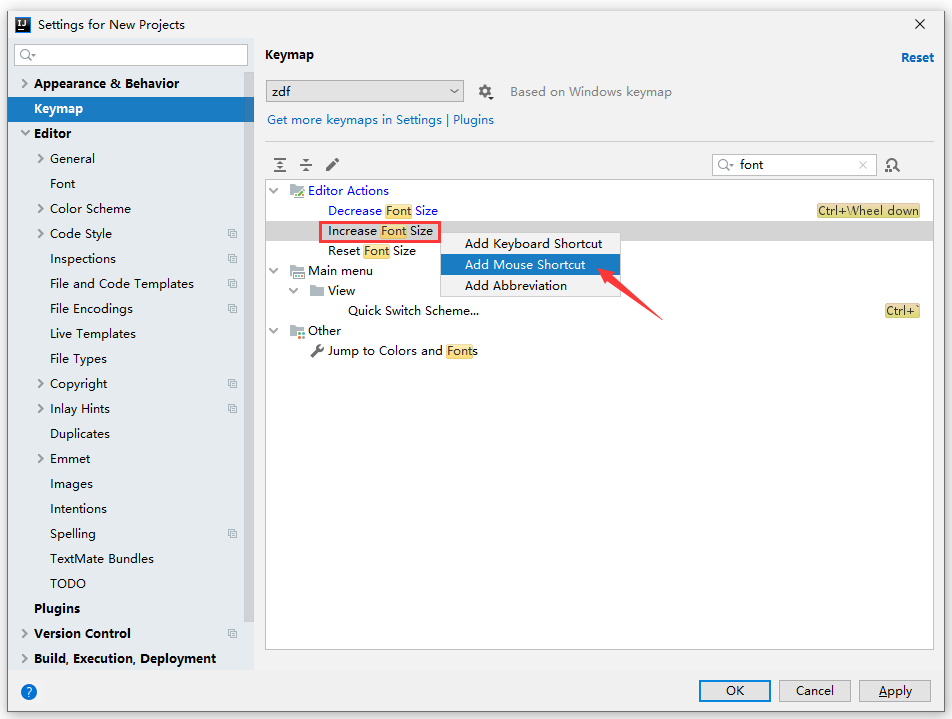Open the zdf keymap dropdown
Viewport: 952px width, 719px height.
[365, 92]
